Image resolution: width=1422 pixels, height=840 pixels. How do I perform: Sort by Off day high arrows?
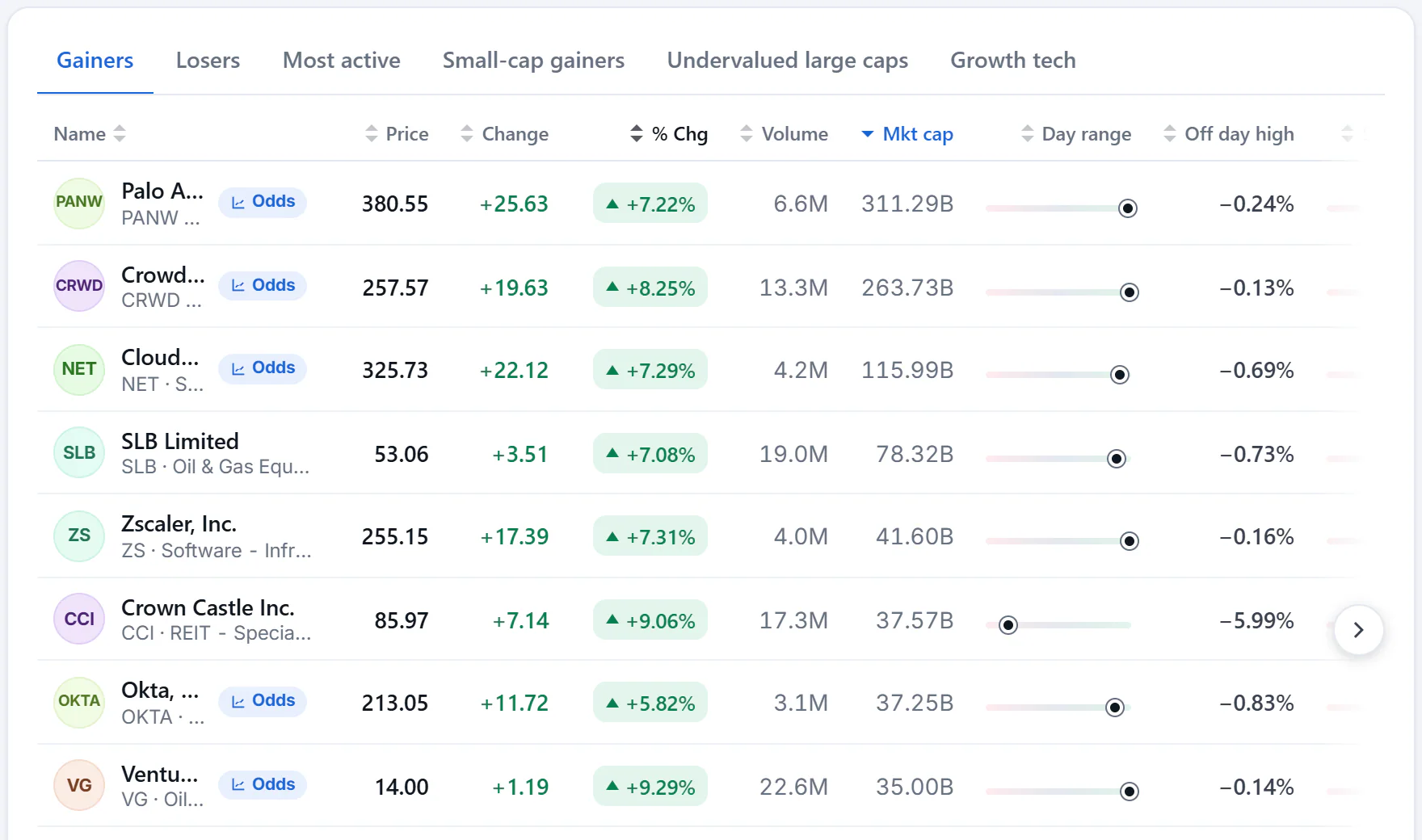(x=1170, y=134)
